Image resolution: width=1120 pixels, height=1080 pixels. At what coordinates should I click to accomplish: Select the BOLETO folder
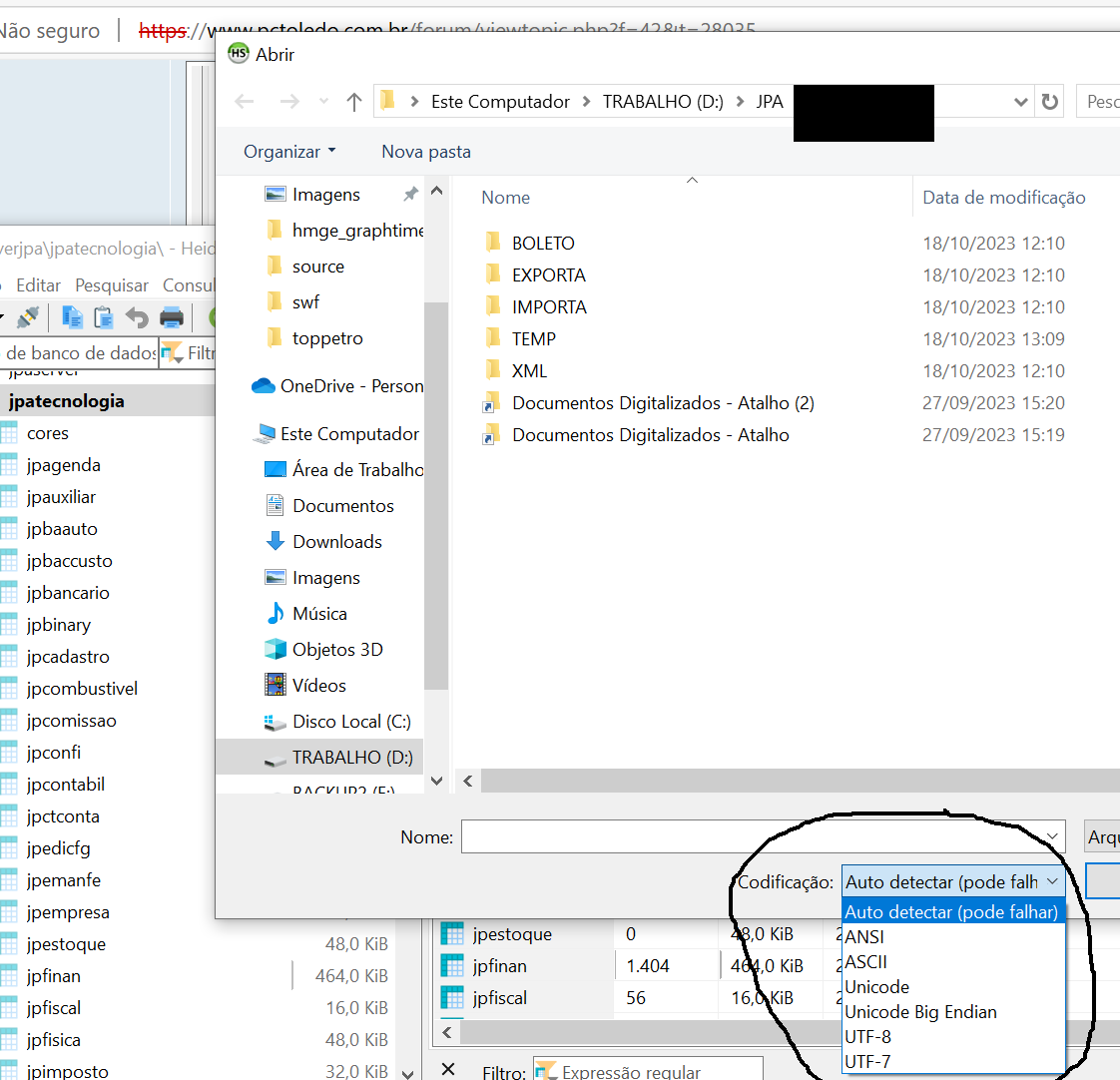tap(543, 243)
